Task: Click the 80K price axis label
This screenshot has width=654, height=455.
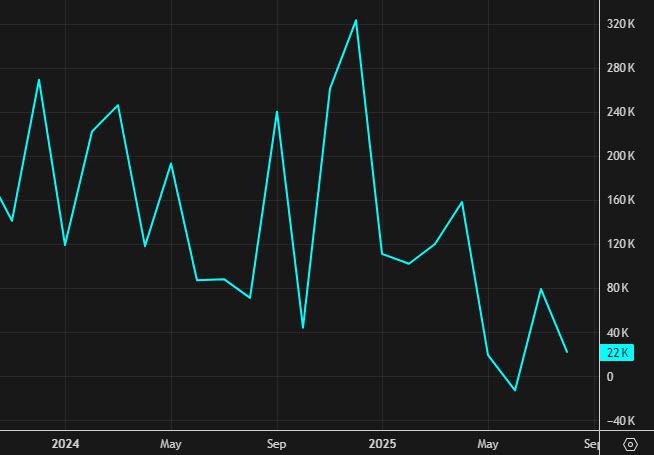Action: click(619, 288)
